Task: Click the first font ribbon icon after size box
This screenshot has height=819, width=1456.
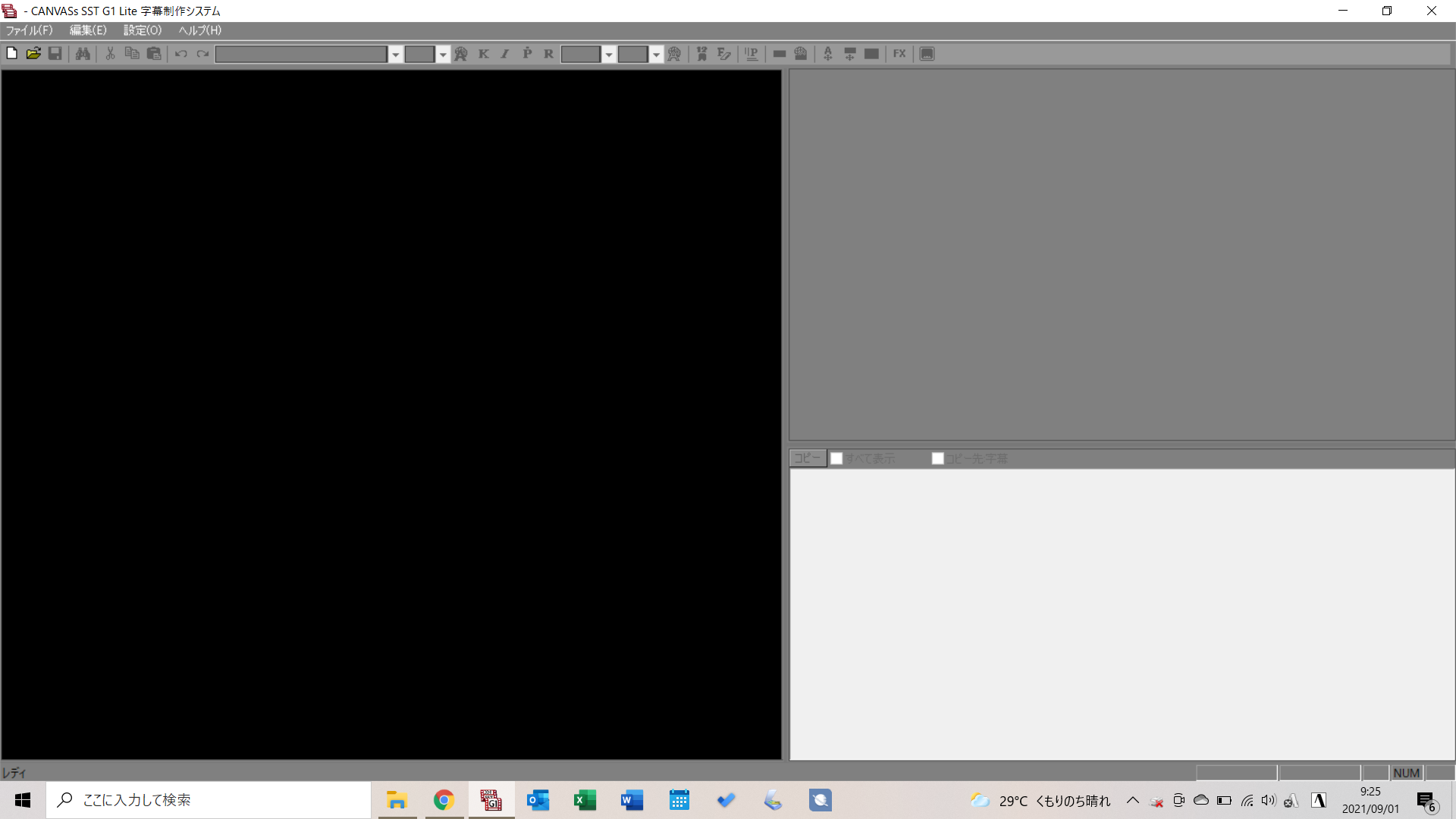Action: click(x=461, y=54)
